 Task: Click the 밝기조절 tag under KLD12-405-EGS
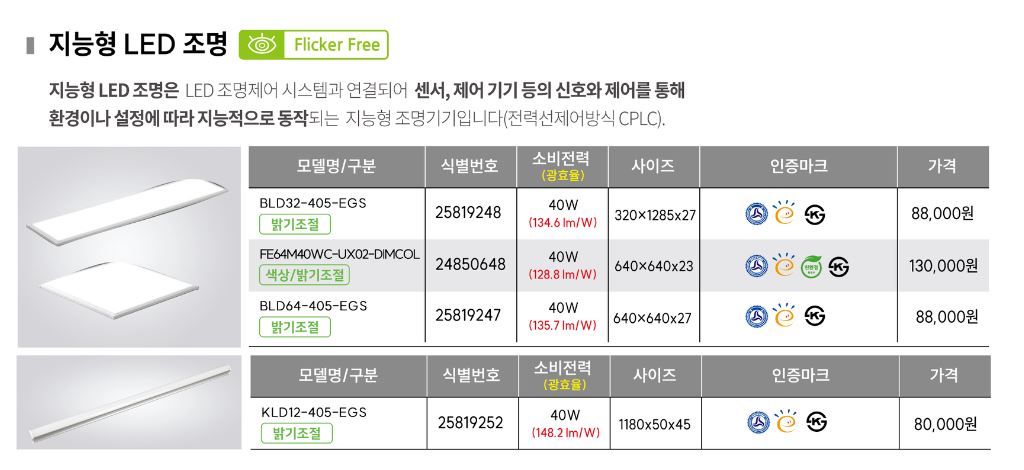296,433
